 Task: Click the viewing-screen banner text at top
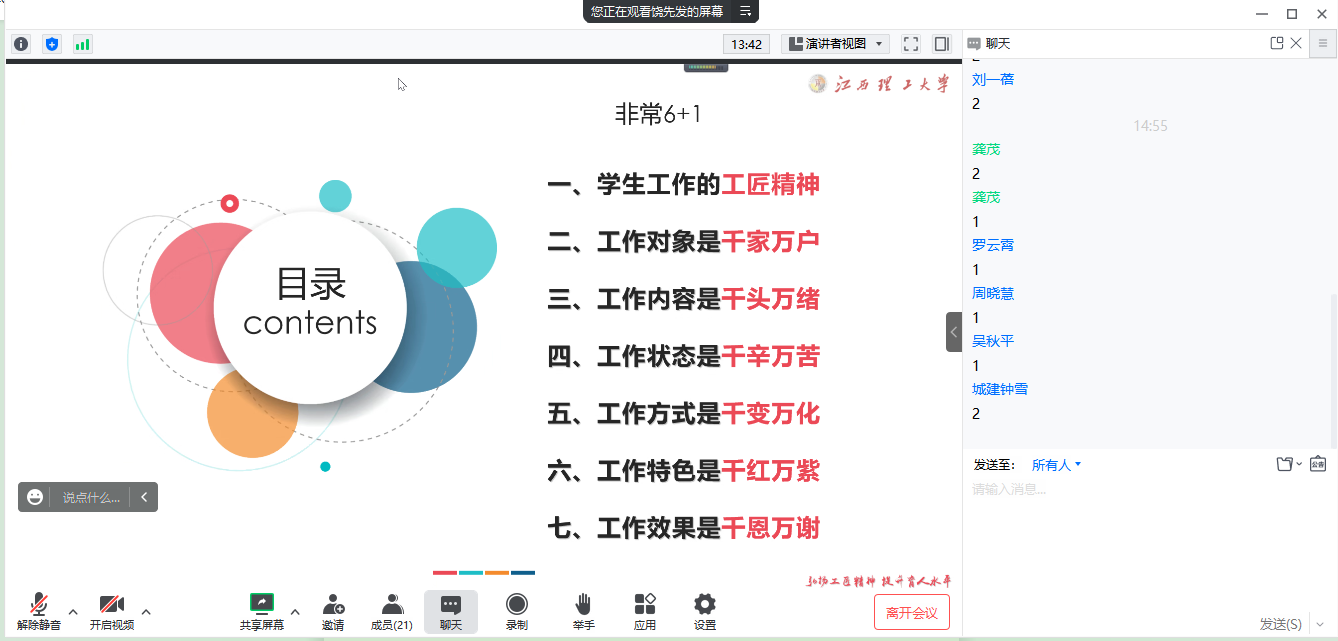tap(657, 12)
